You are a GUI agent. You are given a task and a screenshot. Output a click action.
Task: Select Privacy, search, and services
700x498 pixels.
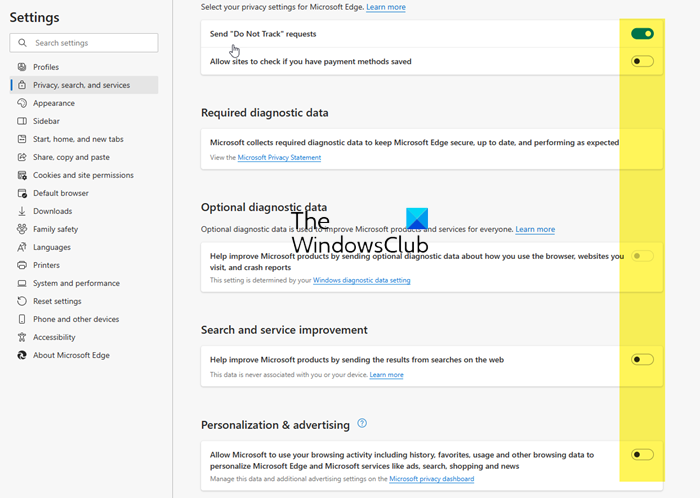pyautogui.click(x=84, y=85)
